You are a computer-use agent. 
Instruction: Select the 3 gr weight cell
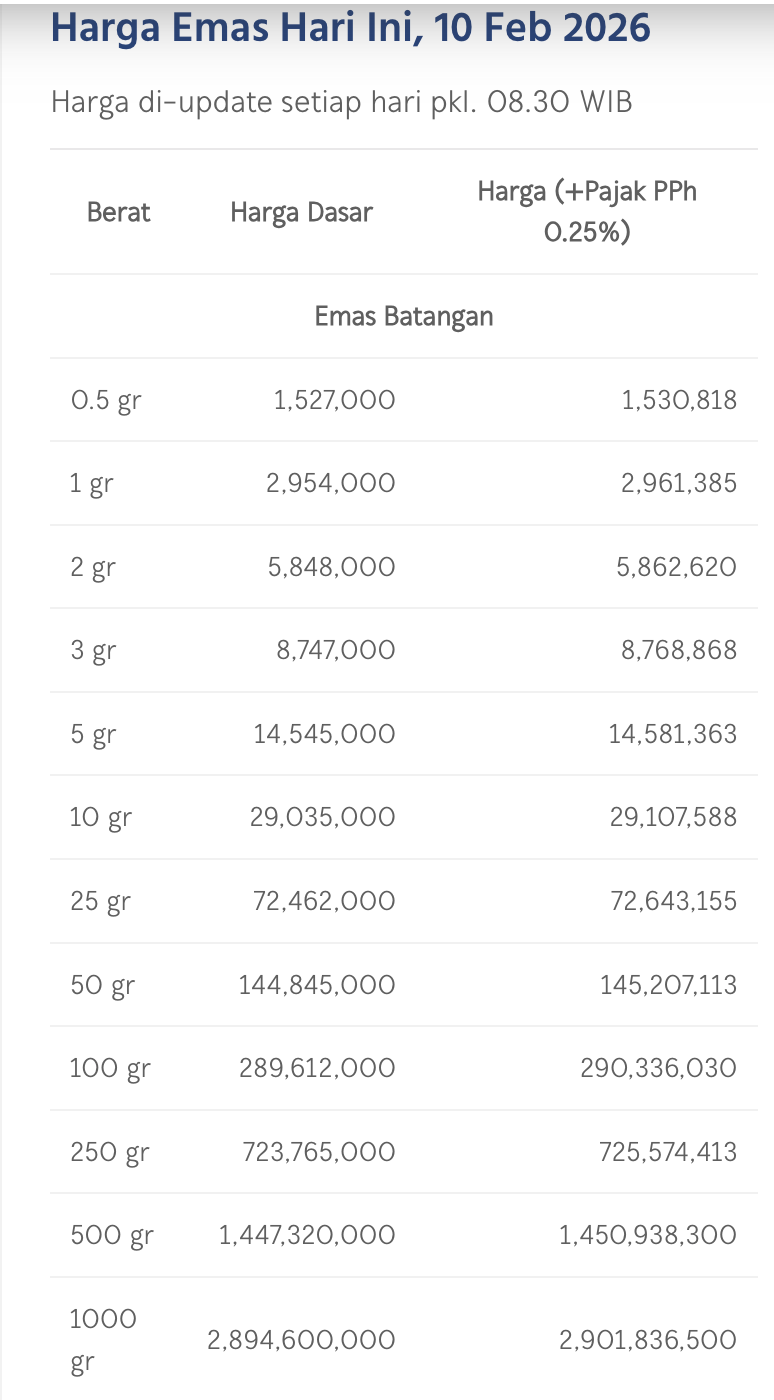[93, 651]
